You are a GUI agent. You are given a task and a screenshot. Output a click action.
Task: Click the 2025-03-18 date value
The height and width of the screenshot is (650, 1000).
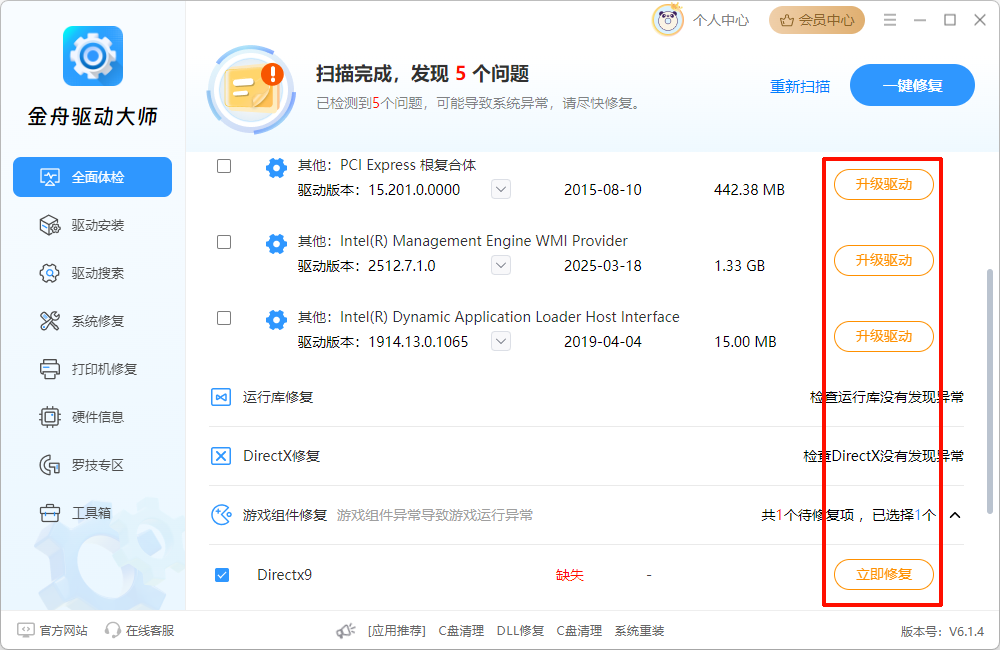click(603, 265)
